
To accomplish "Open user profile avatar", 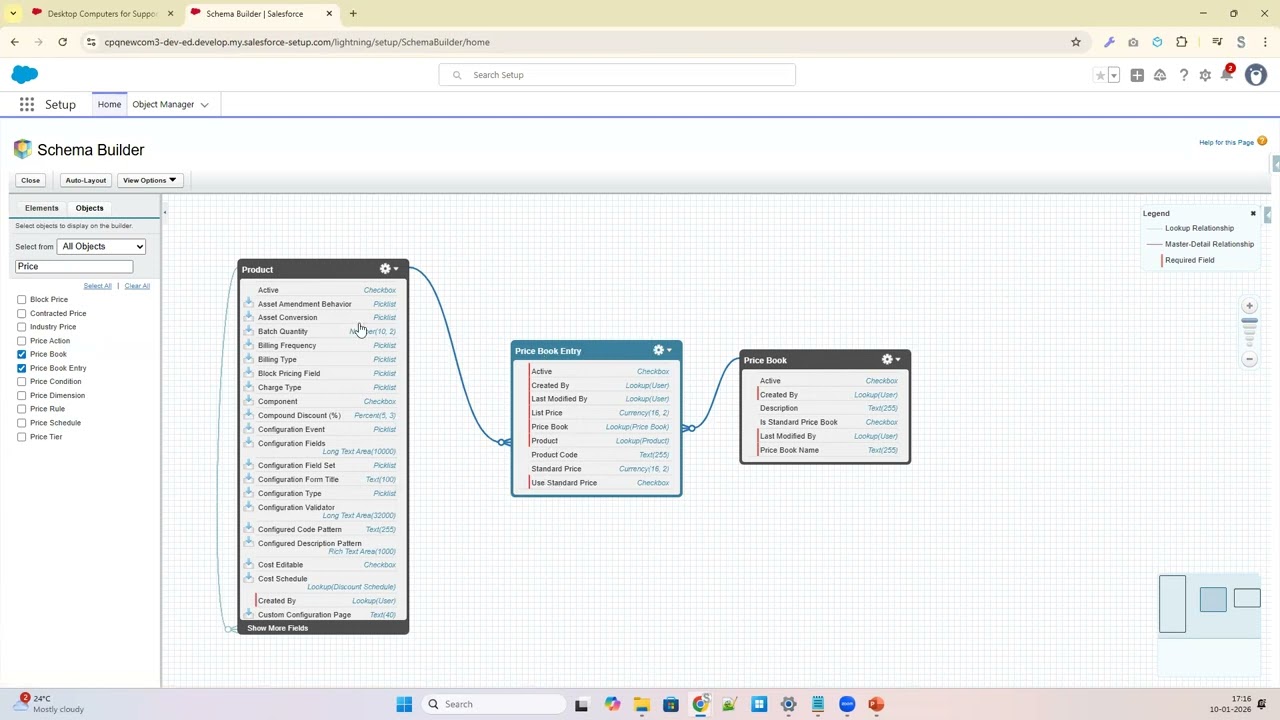I will pyautogui.click(x=1256, y=75).
